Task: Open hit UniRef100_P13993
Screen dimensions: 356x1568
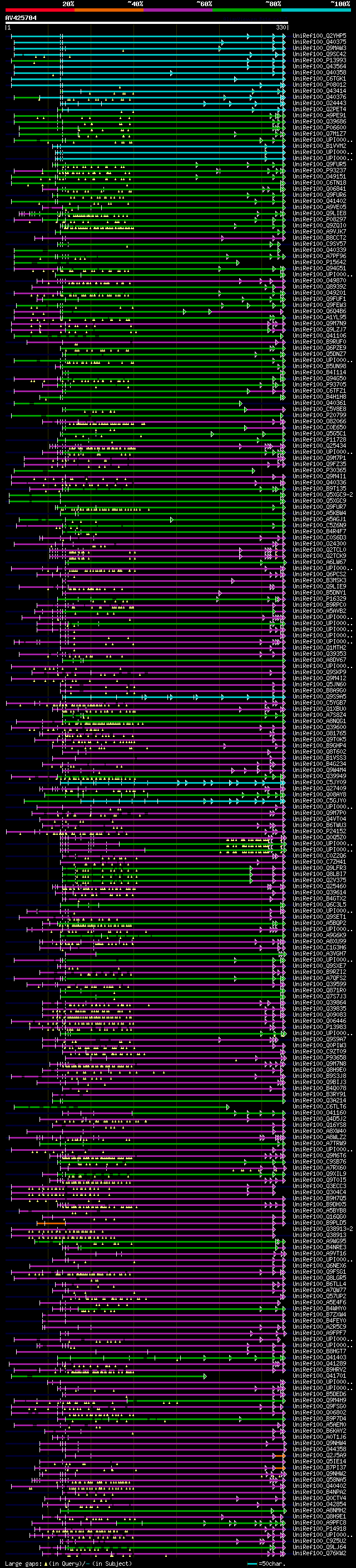Action: [319, 60]
